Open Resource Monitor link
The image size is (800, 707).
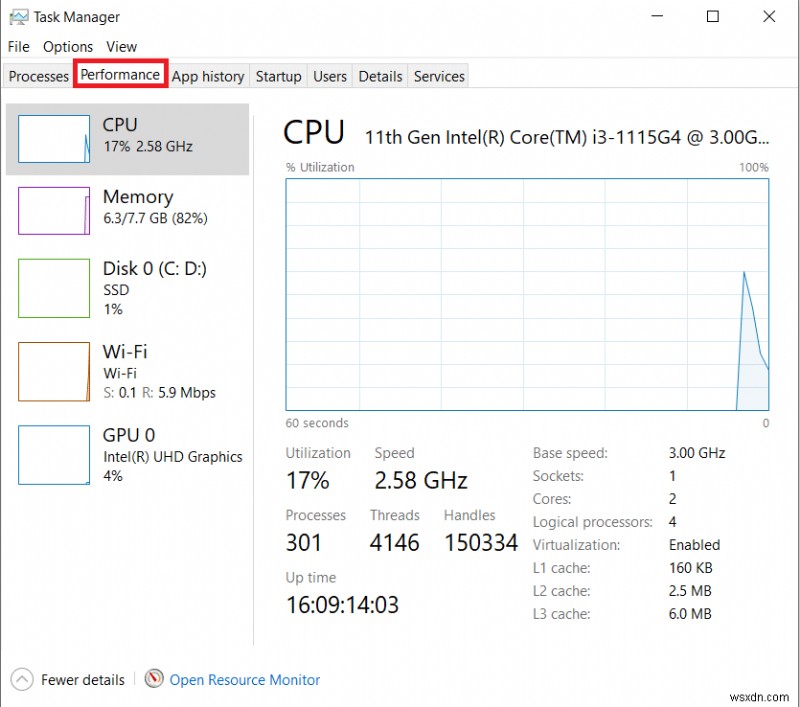click(x=244, y=679)
